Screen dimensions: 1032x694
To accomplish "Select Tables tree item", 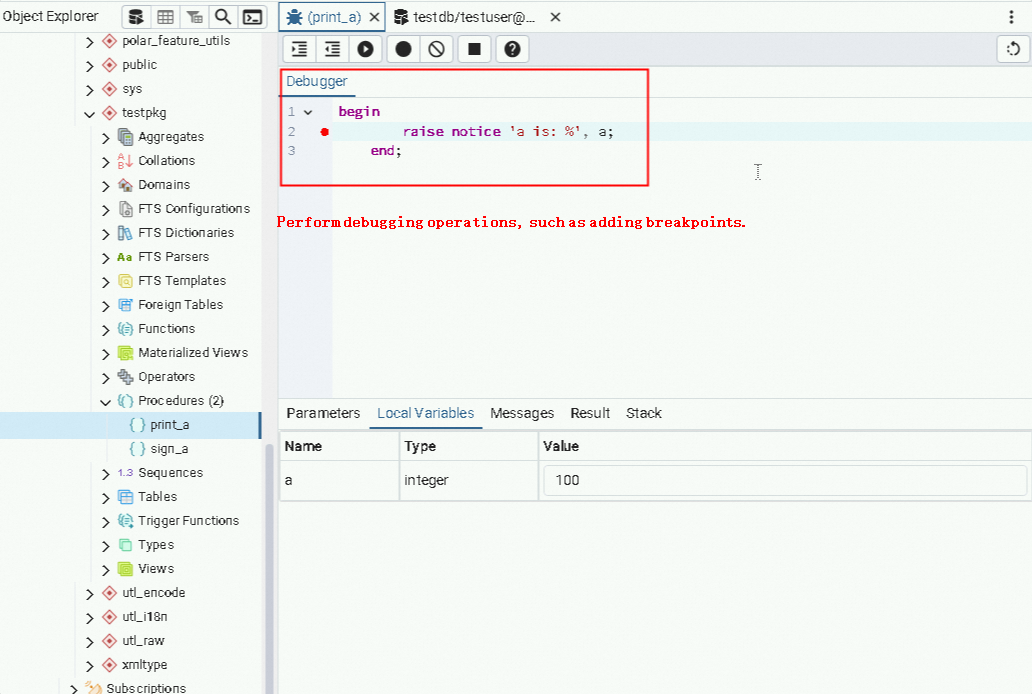I will tap(157, 497).
